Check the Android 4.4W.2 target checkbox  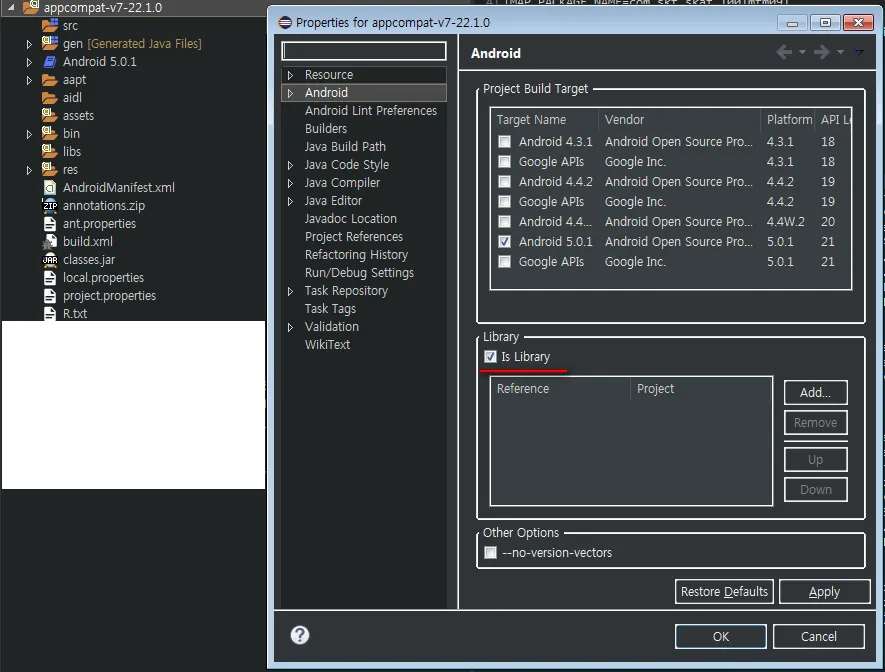505,222
